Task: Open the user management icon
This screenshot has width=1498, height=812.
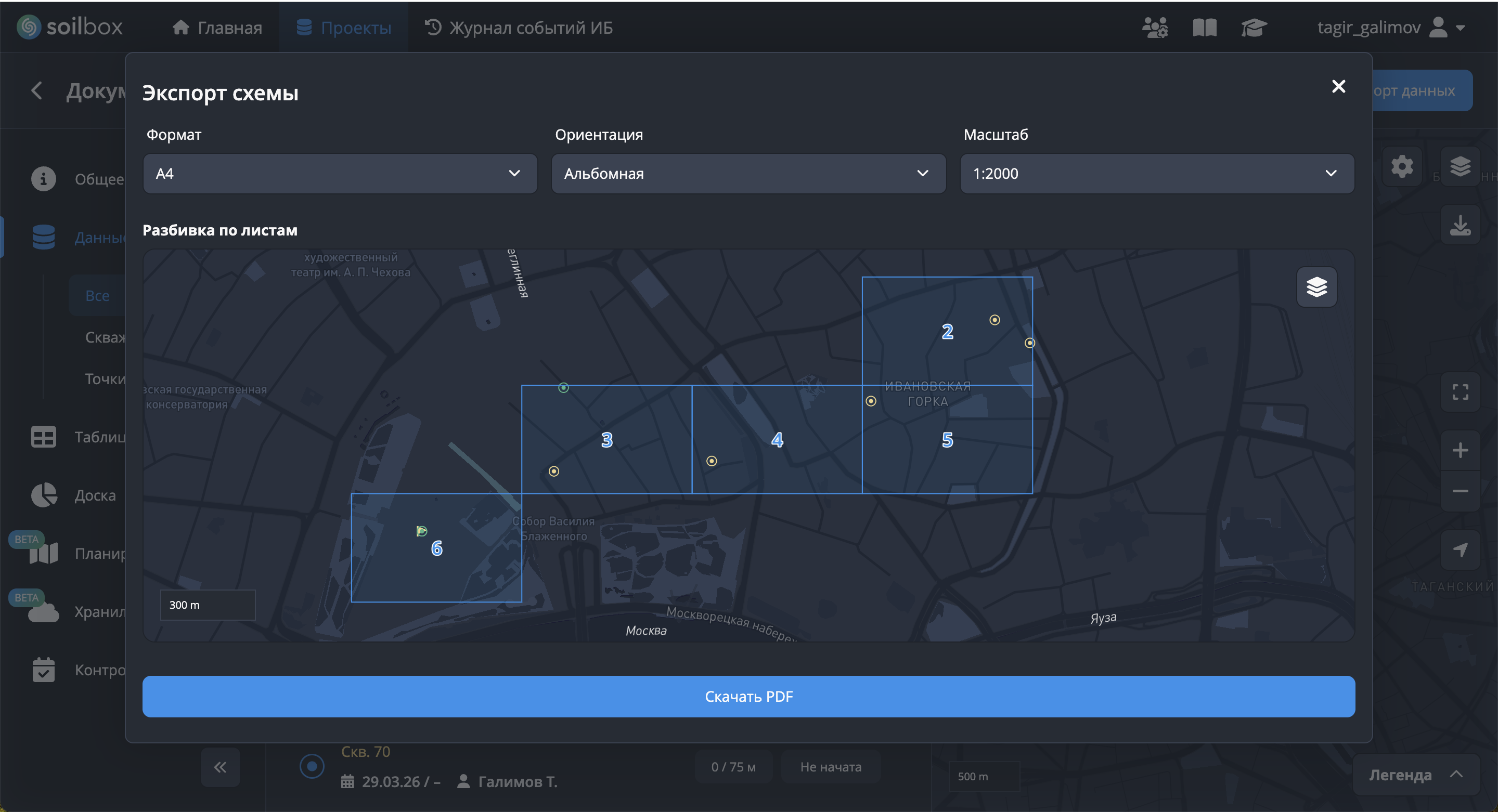Action: [1155, 28]
